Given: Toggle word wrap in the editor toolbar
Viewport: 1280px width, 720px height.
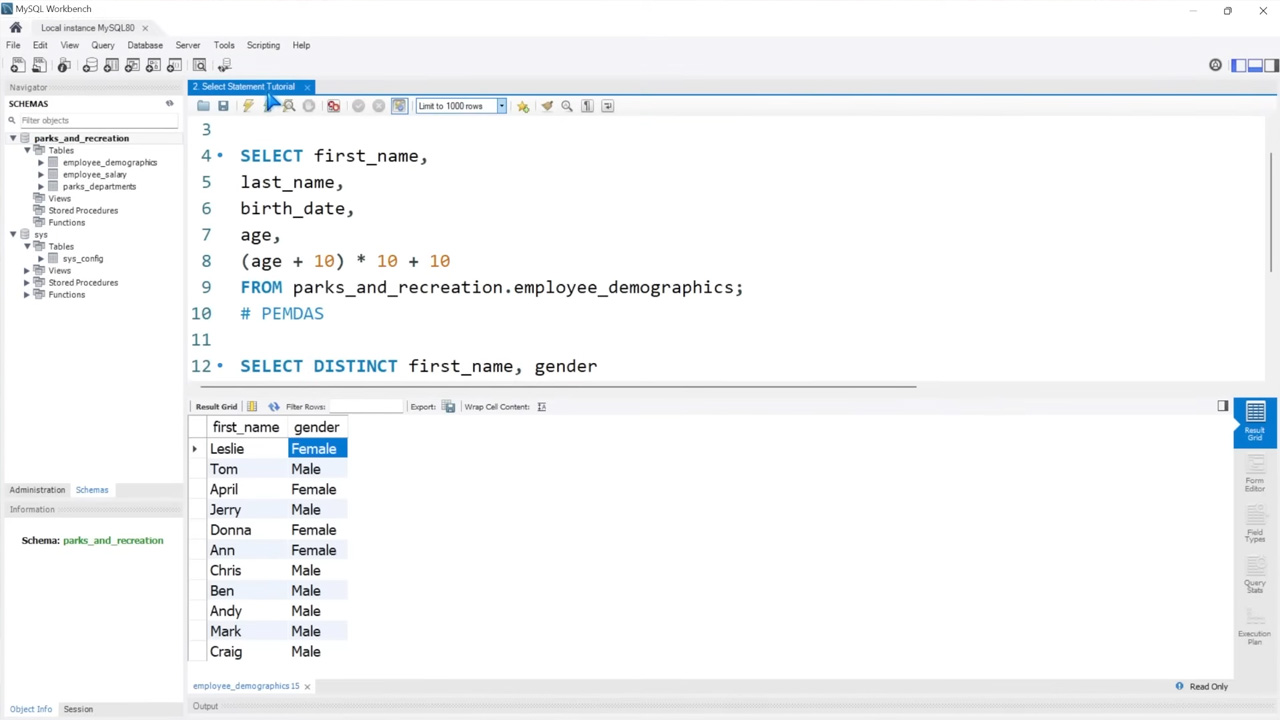Looking at the screenshot, I should click(608, 106).
